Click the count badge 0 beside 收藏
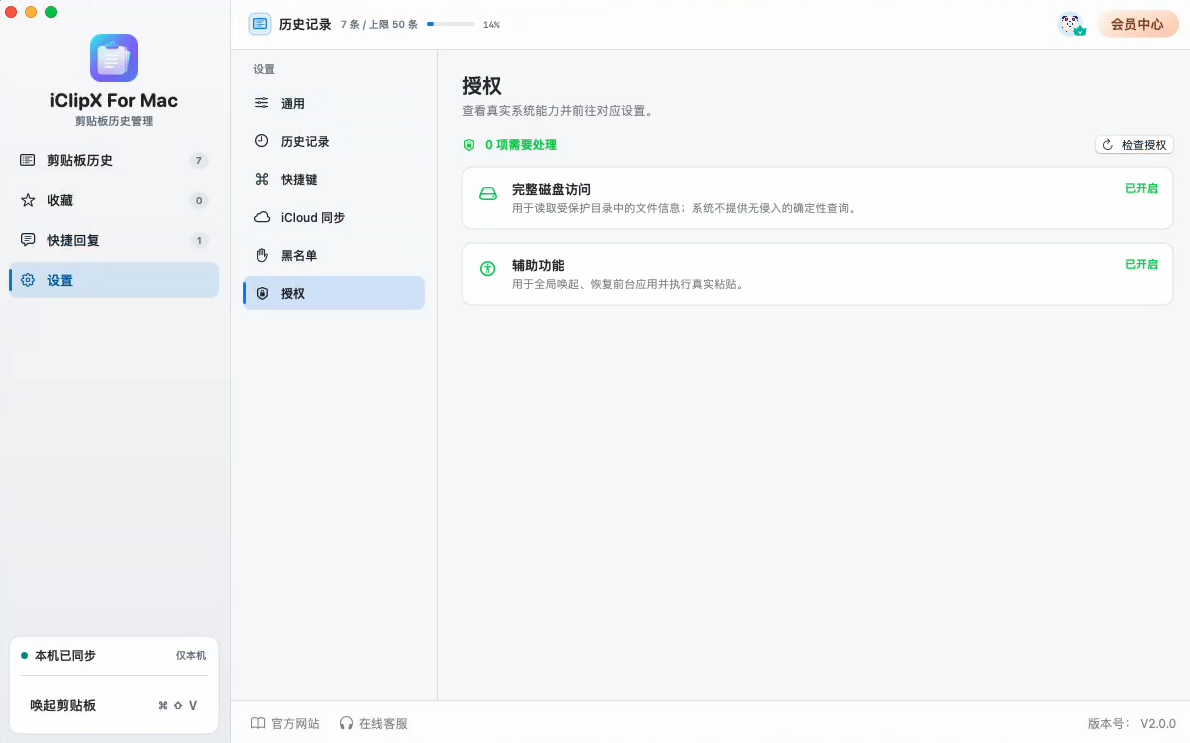 point(199,200)
